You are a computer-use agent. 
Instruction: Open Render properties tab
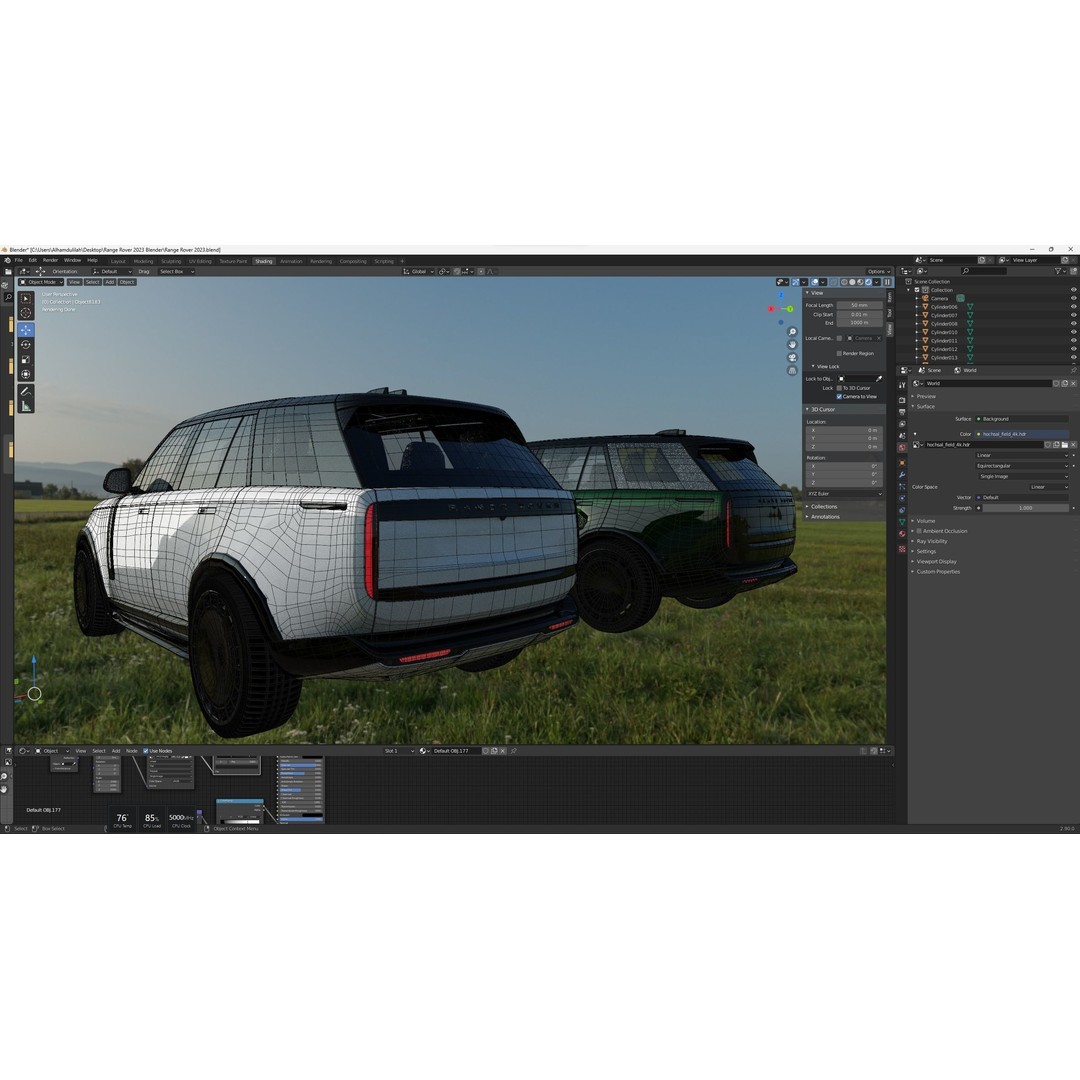click(x=902, y=400)
